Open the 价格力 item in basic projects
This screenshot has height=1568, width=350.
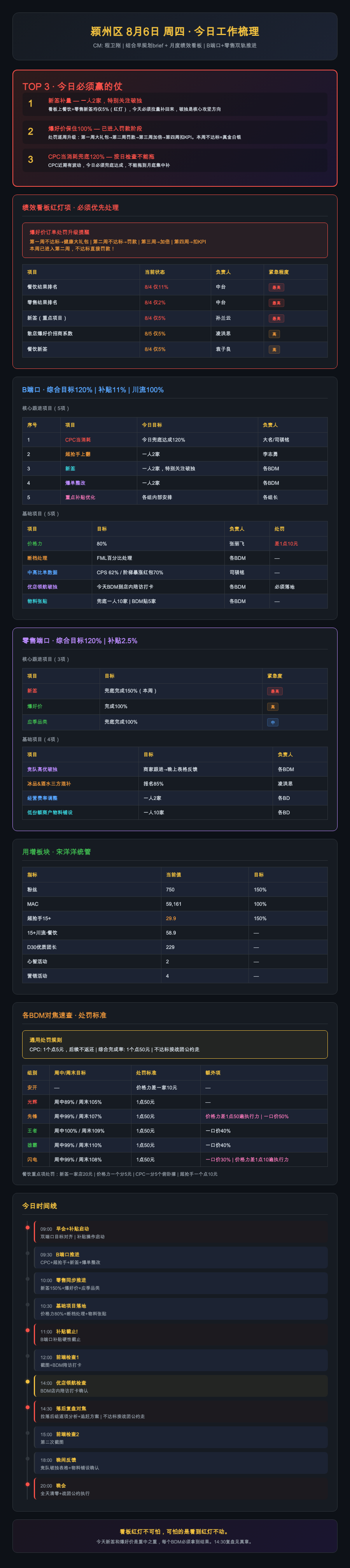point(35,544)
